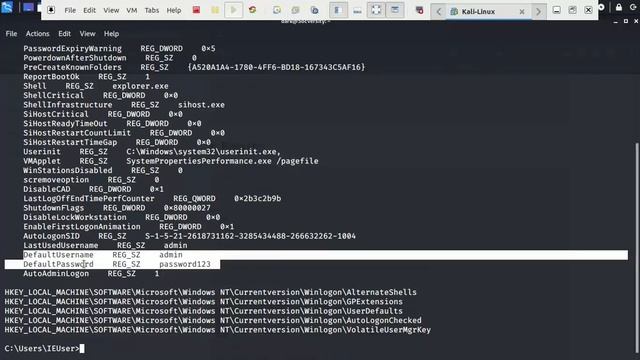Click the DefaultPassword entry name
640x360 pixels.
click(x=58, y=264)
